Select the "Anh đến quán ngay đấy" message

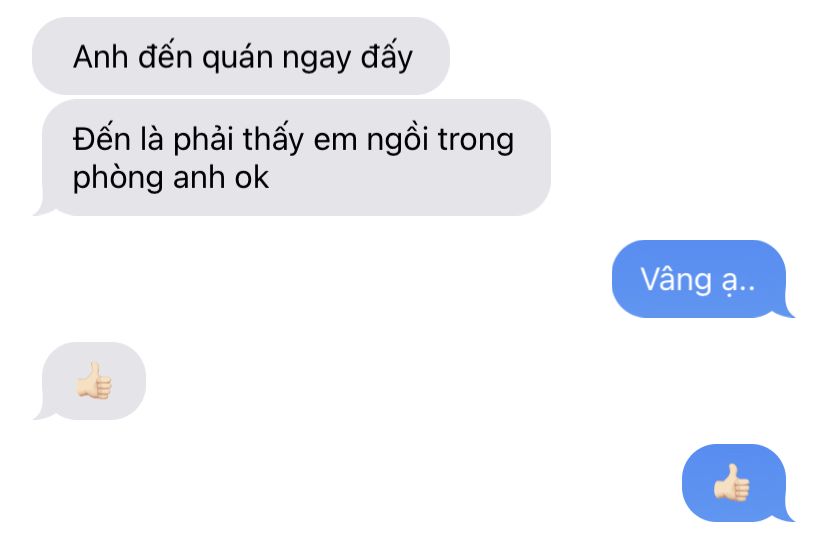click(x=241, y=56)
